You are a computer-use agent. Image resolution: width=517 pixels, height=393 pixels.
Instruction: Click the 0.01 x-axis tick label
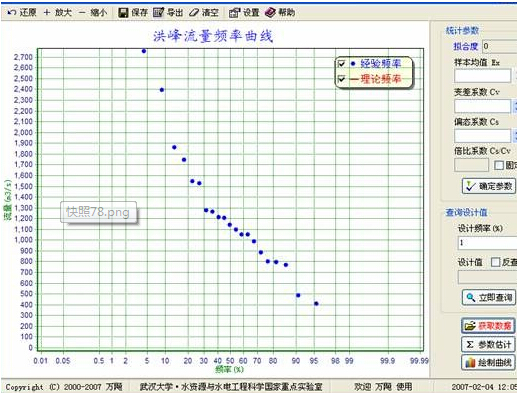pyautogui.click(x=40, y=361)
